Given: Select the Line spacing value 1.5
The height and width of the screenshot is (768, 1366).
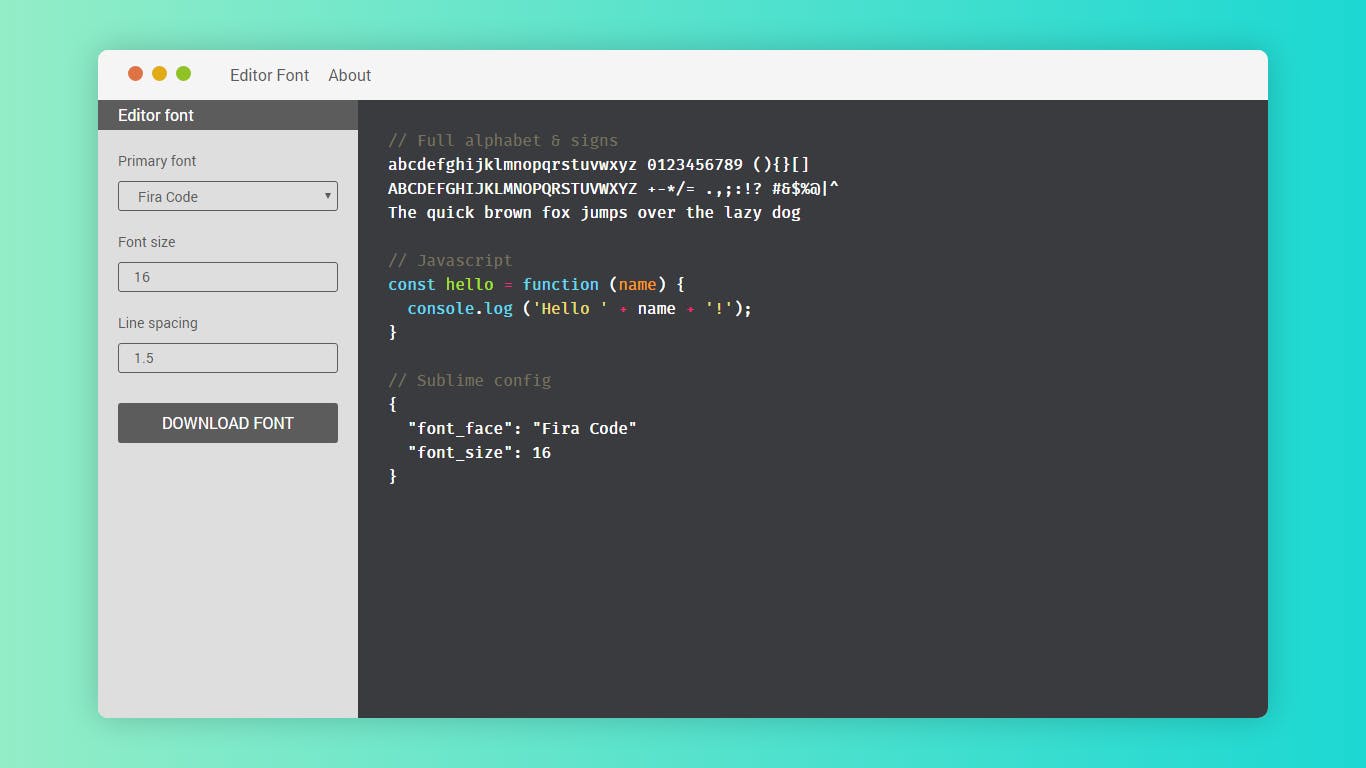Looking at the screenshot, I should pos(143,358).
